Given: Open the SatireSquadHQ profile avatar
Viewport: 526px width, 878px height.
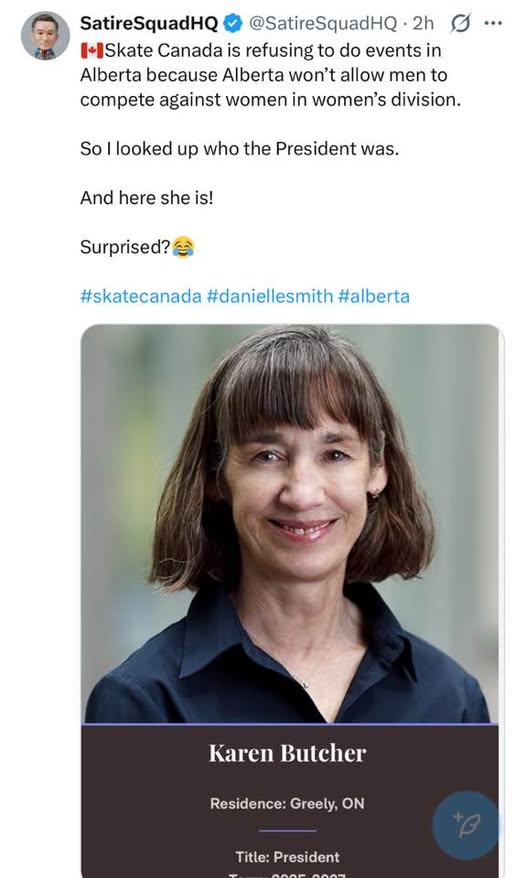Looking at the screenshot, I should 45,35.
